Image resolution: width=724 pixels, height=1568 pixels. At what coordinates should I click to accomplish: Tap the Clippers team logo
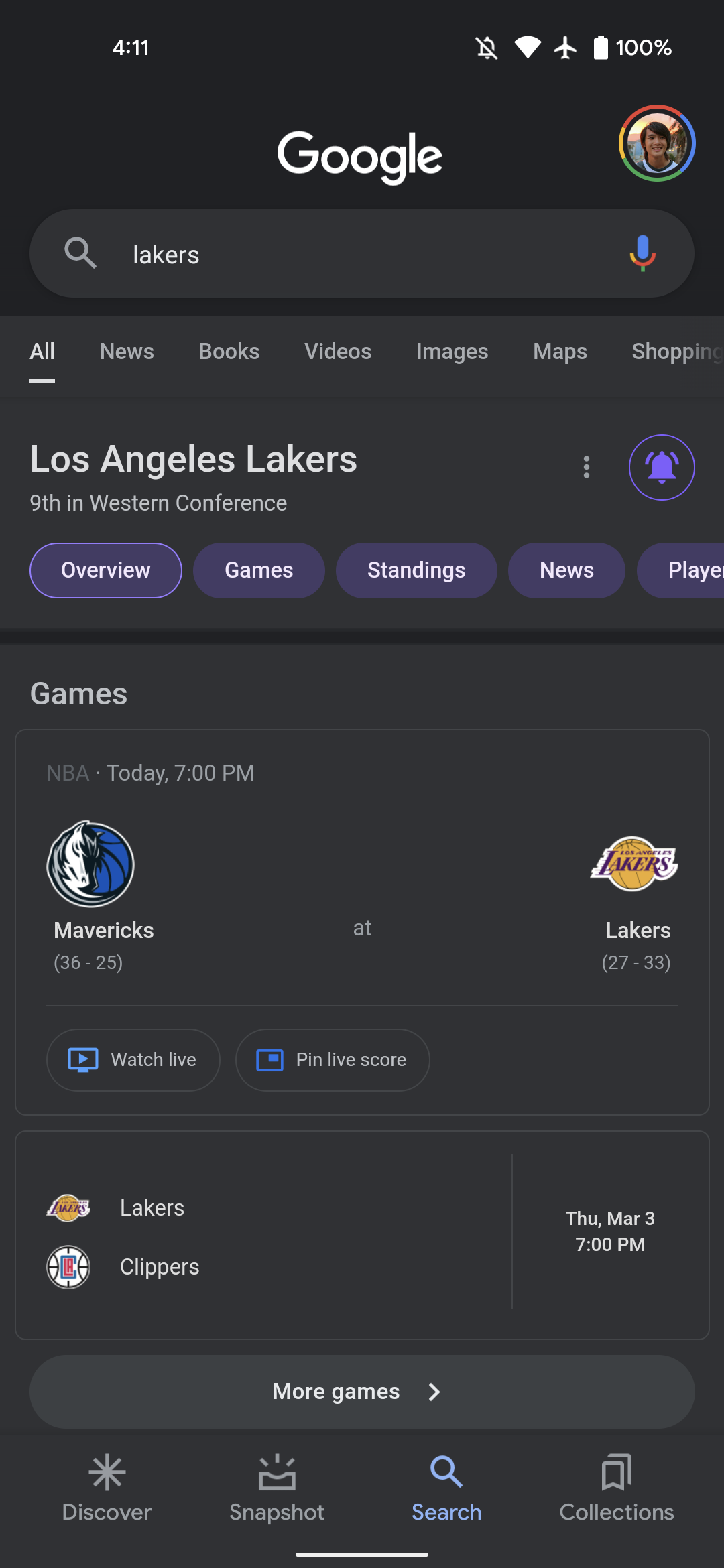pos(68,1267)
